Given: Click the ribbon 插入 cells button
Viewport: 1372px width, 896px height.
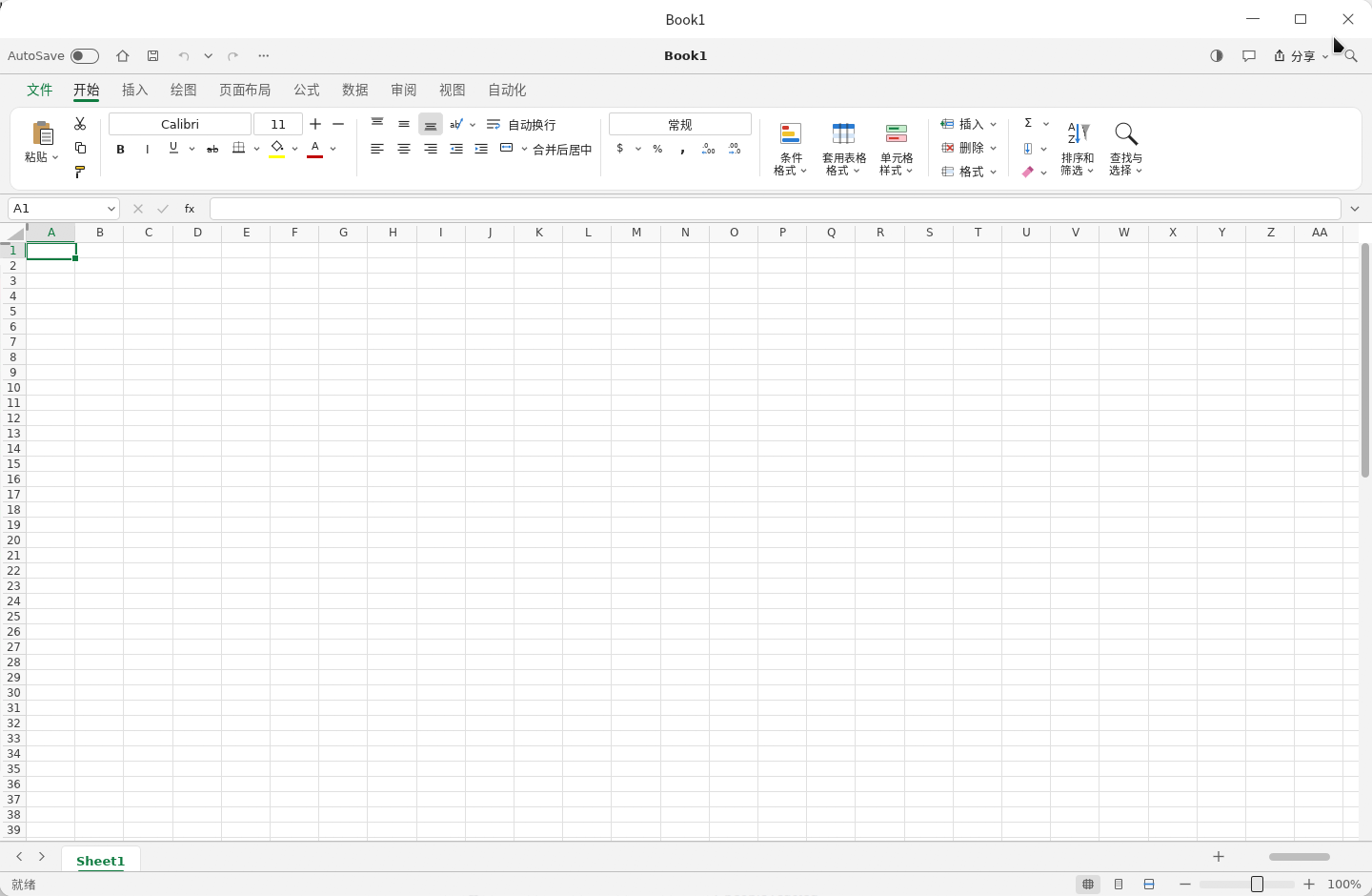Looking at the screenshot, I should pyautogui.click(x=968, y=124).
